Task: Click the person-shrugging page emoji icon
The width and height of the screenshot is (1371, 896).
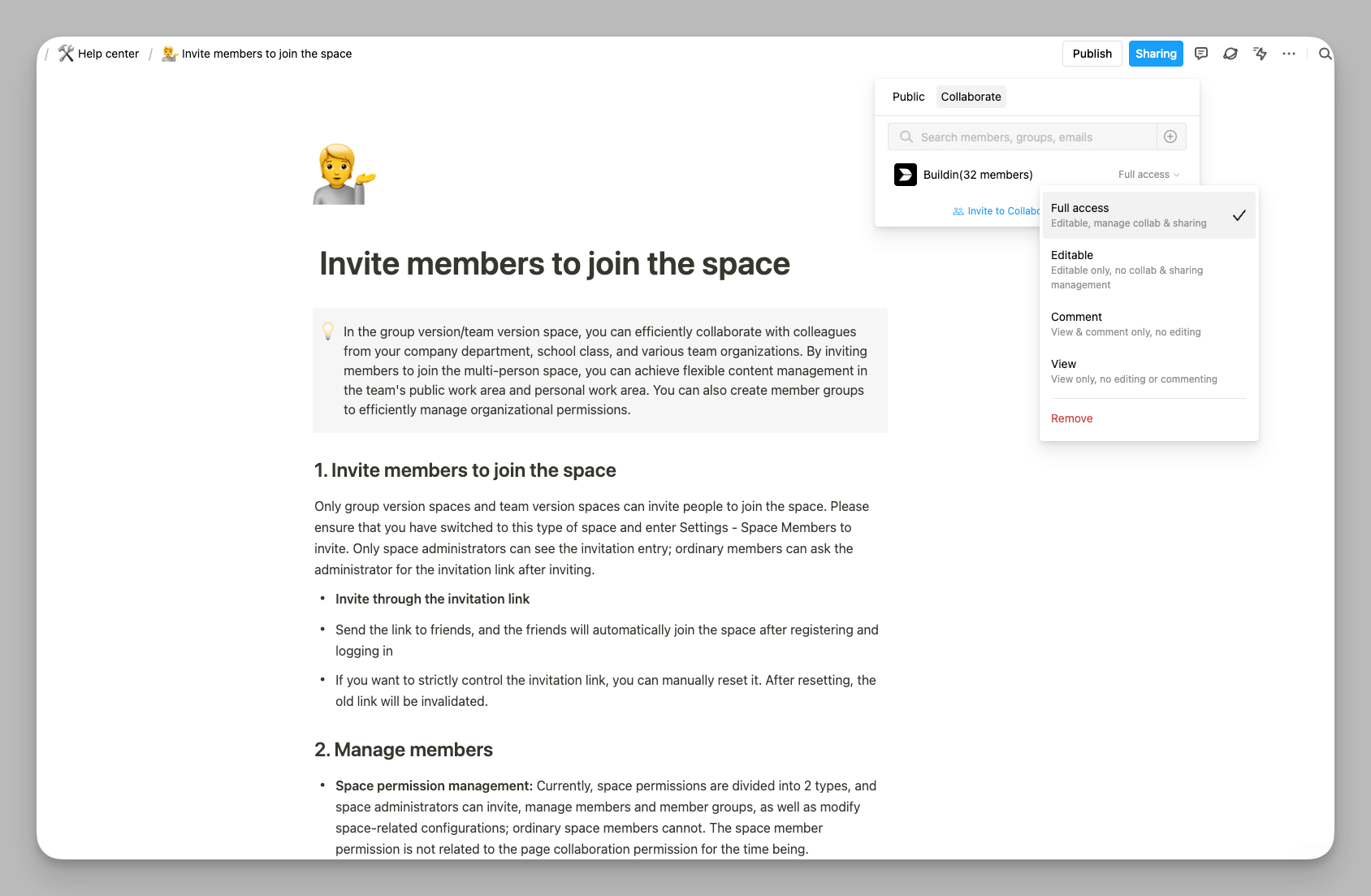Action: pyautogui.click(x=343, y=173)
